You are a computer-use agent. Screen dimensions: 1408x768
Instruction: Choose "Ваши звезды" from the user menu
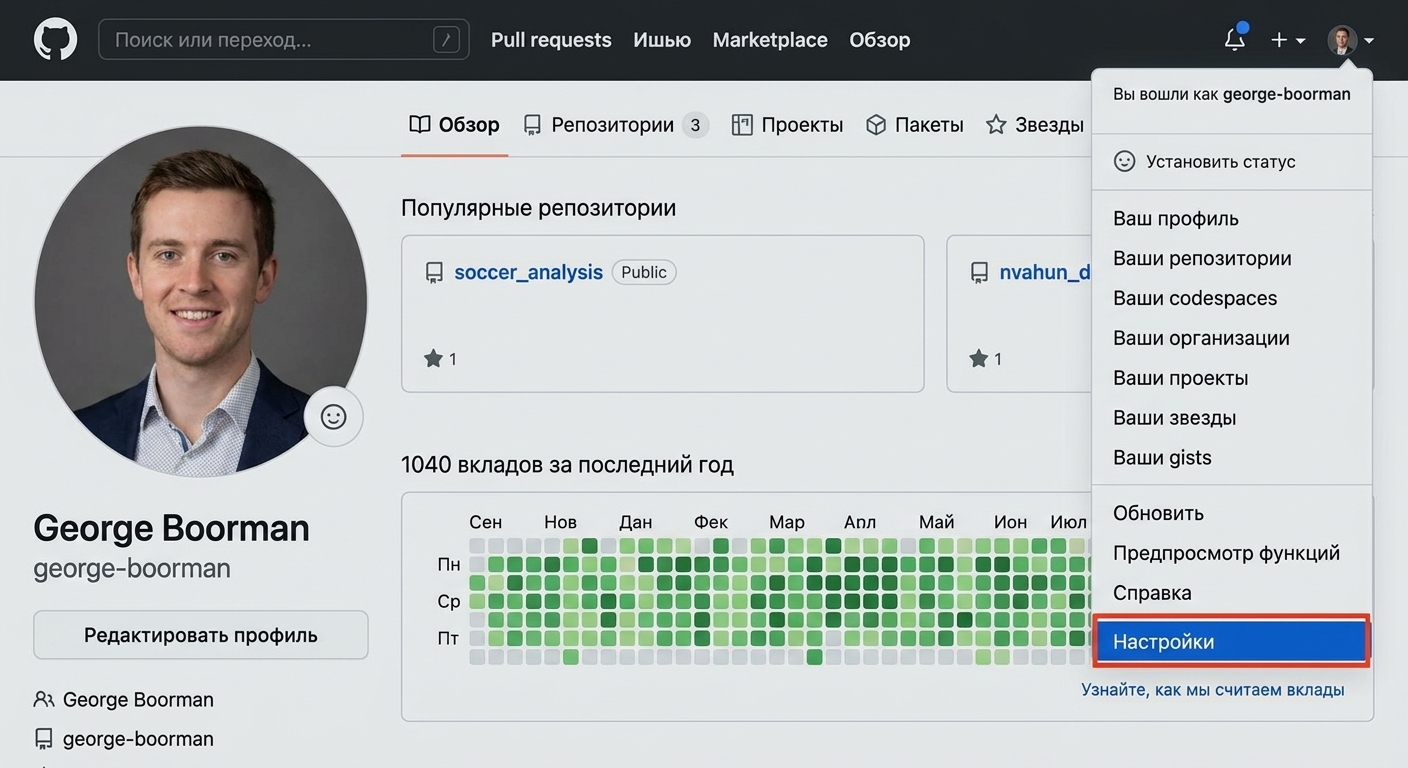coord(1232,418)
